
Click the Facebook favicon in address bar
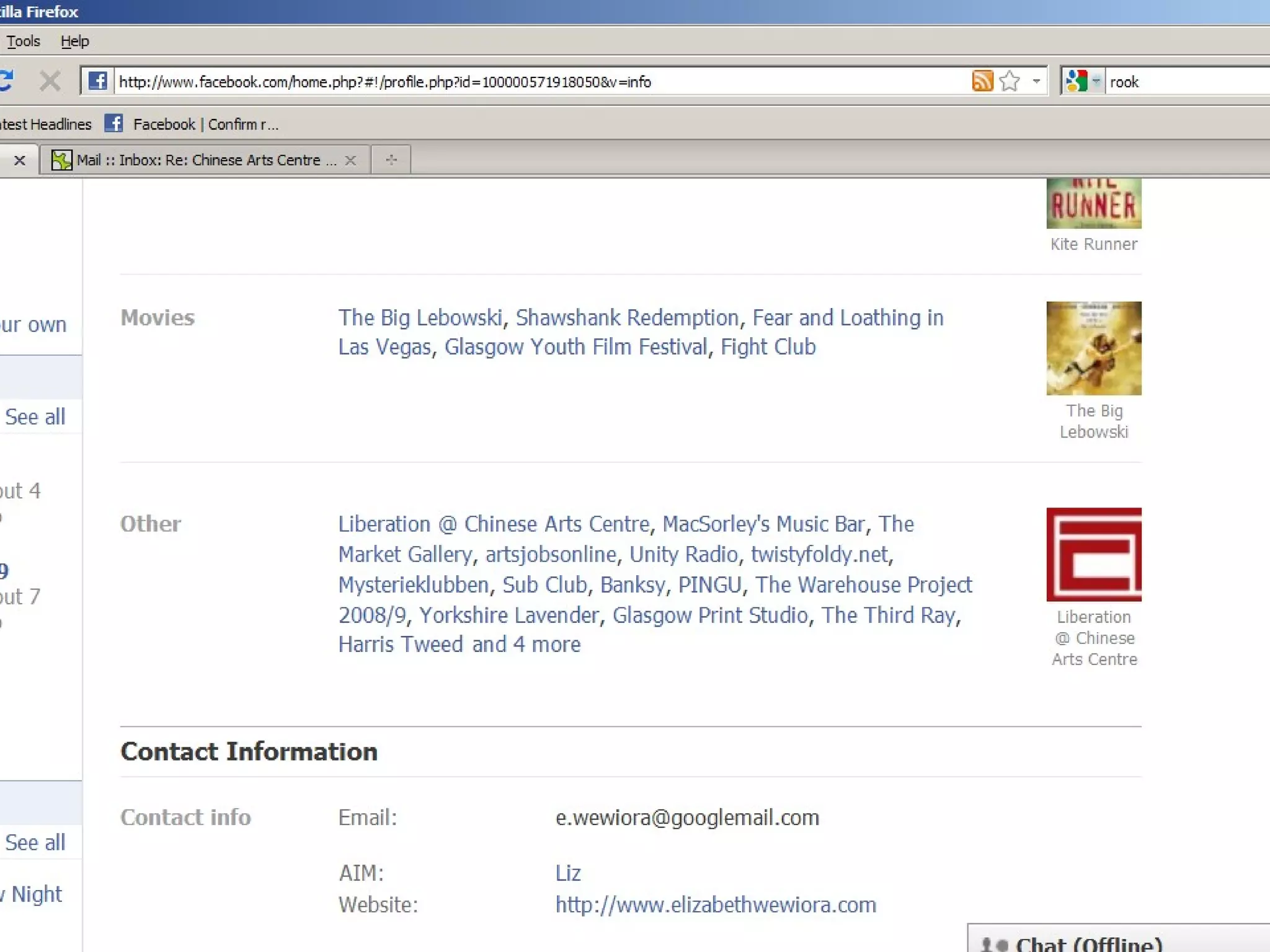[97, 81]
